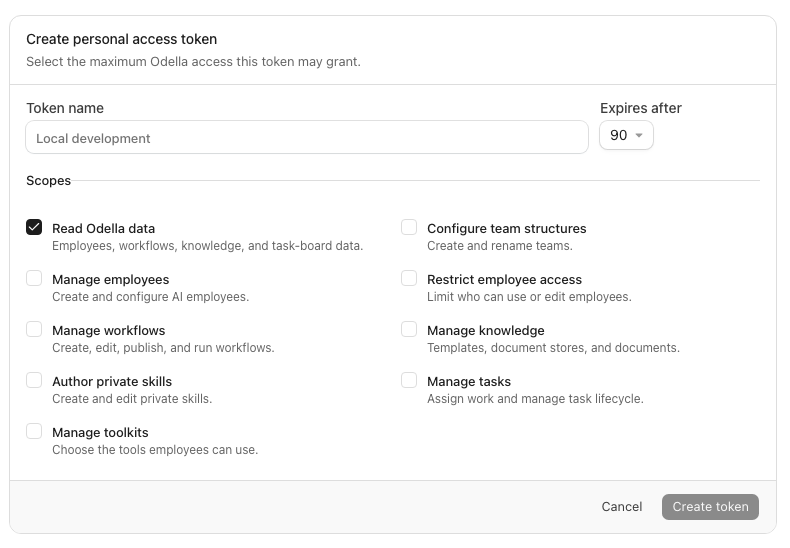Tick the Restrict employee access checkbox
The image size is (790, 548).
[409, 278]
